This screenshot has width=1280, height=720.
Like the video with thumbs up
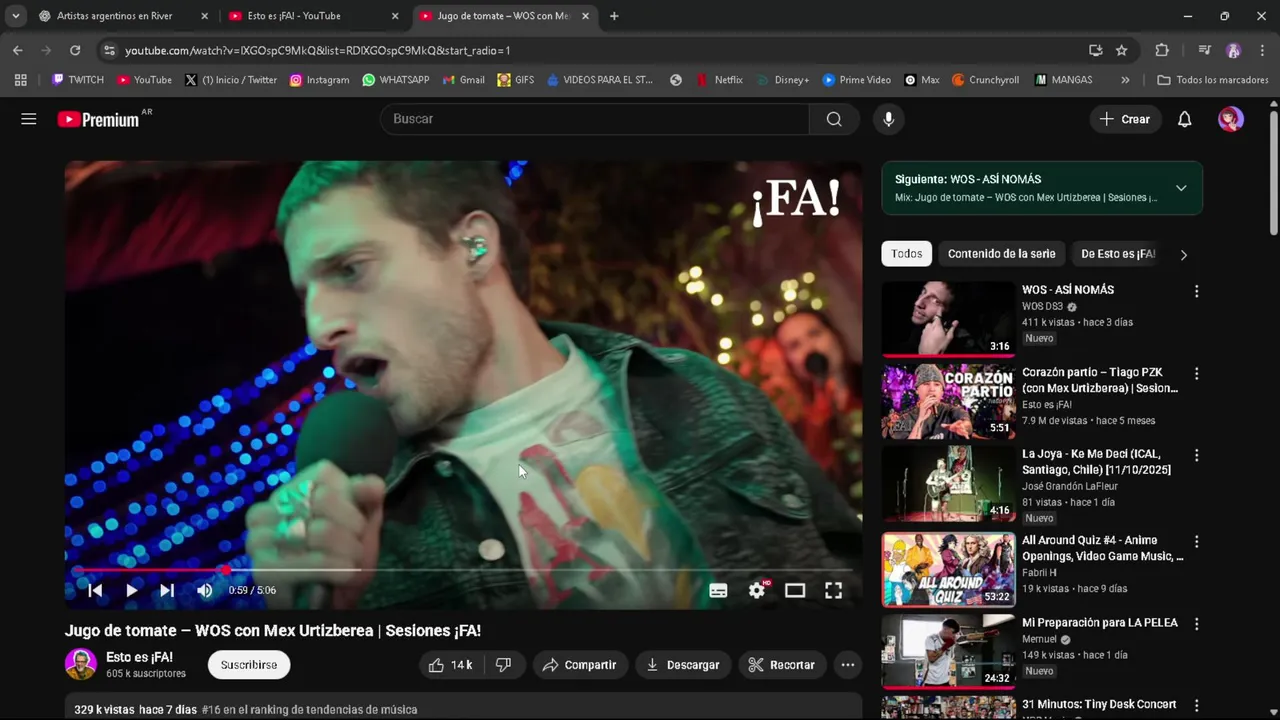(451, 665)
